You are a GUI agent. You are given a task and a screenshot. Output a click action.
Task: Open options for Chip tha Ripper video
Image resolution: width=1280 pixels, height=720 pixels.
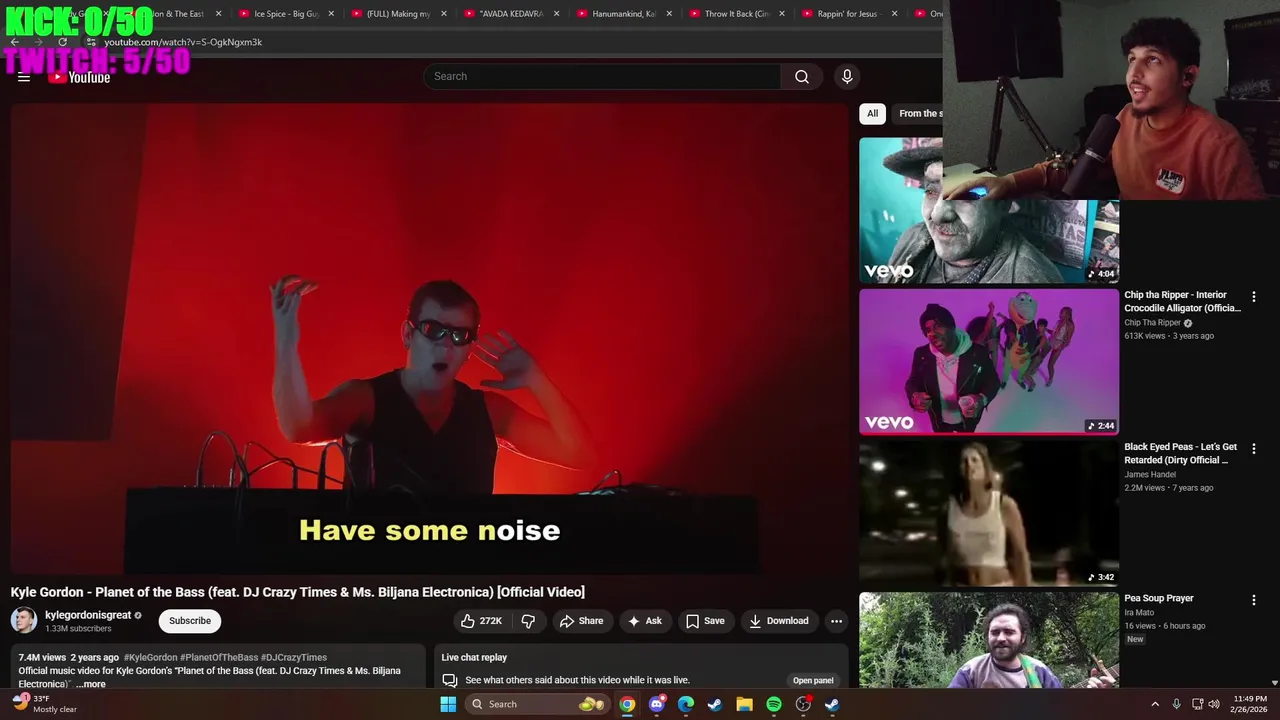pos(1253,297)
